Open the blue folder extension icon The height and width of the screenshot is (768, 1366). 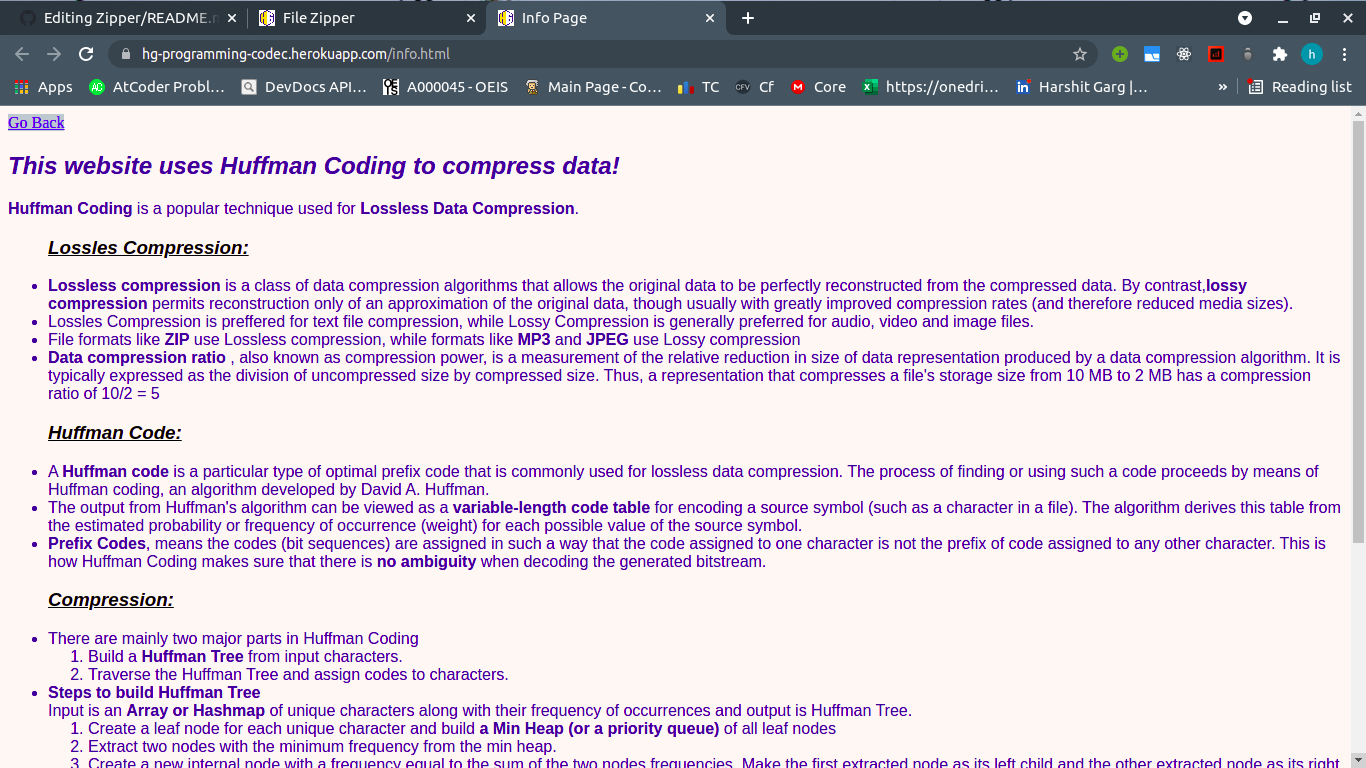(1152, 54)
